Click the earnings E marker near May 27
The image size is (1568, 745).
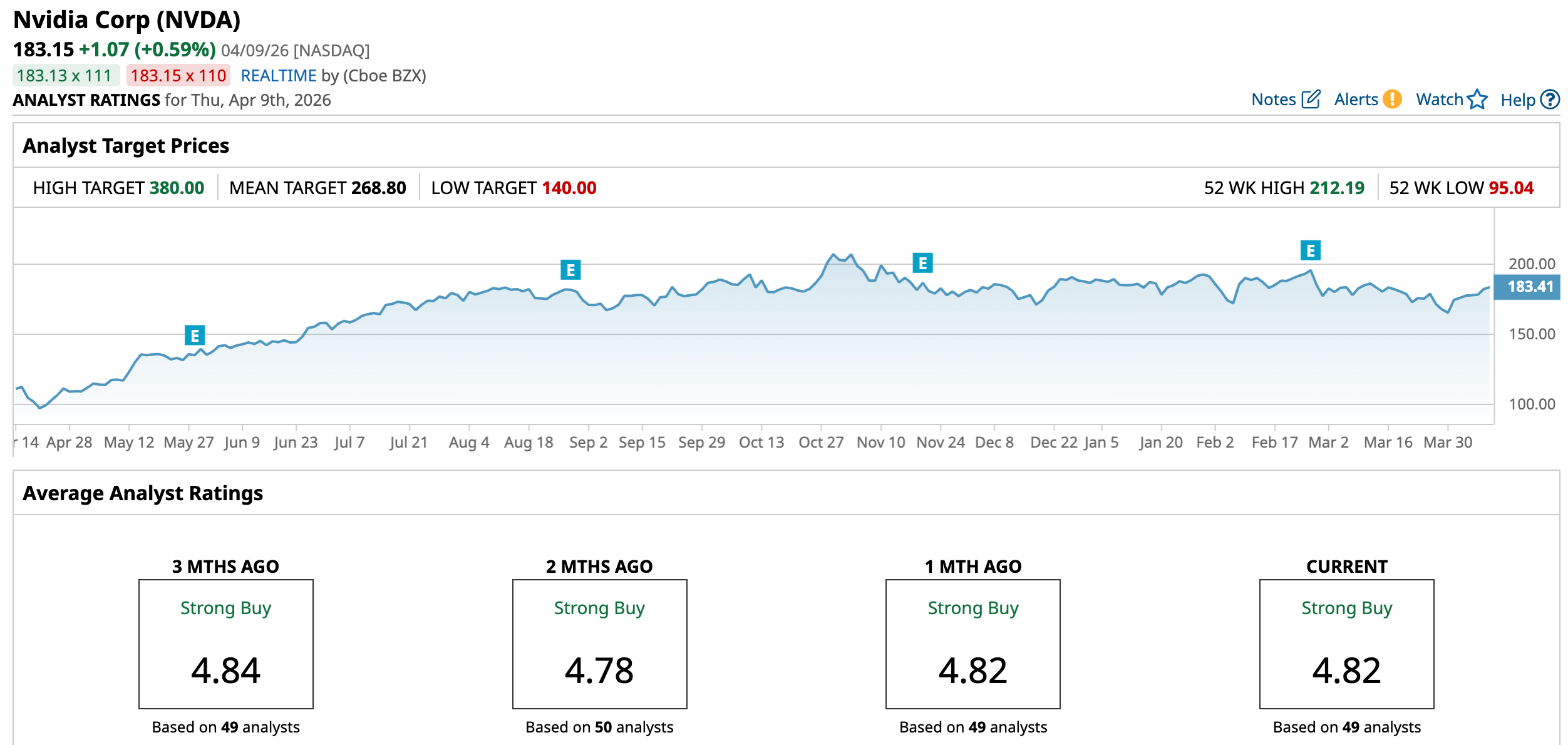(195, 336)
